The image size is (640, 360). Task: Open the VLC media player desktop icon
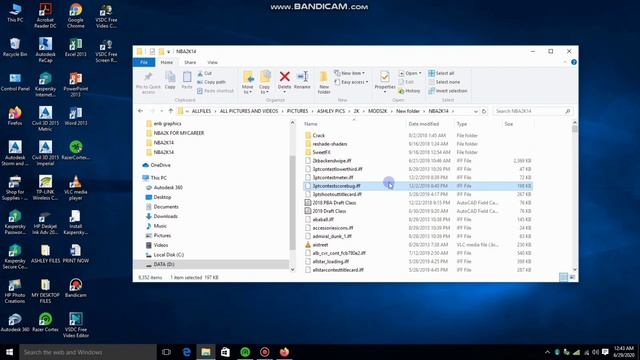click(76, 188)
